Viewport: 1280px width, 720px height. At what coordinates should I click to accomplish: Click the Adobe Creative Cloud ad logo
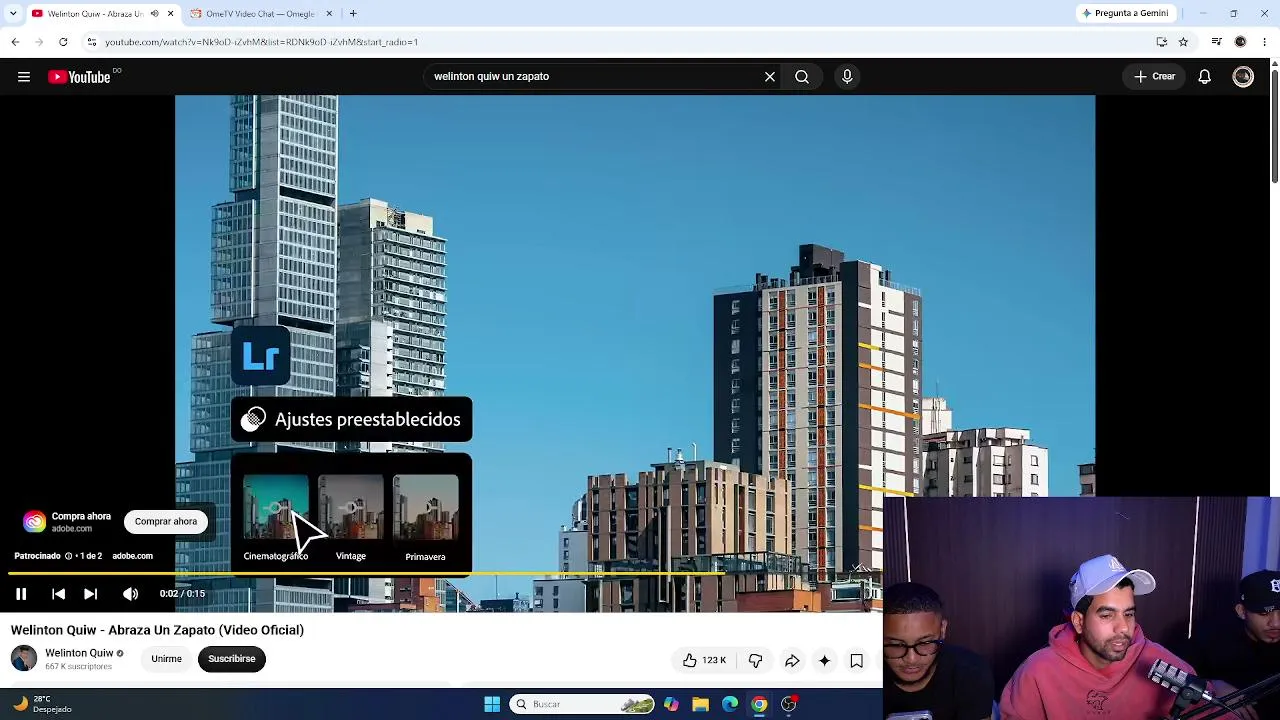(x=35, y=521)
